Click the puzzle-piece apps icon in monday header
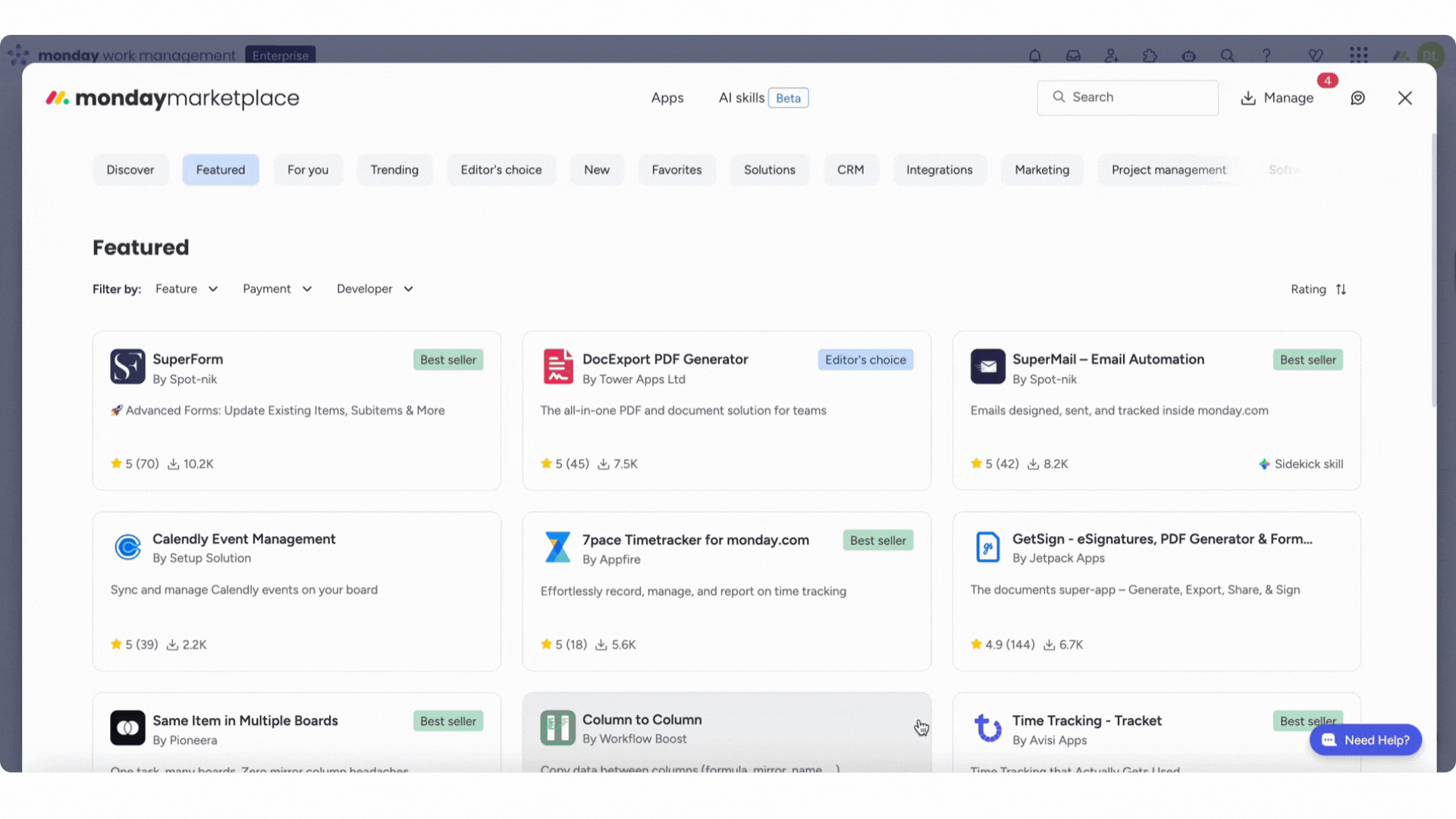 tap(1150, 55)
